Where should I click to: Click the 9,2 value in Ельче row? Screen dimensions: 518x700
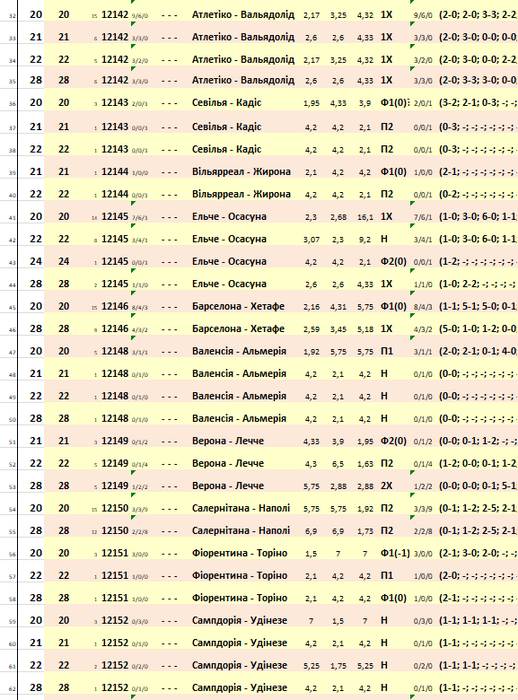[365, 239]
